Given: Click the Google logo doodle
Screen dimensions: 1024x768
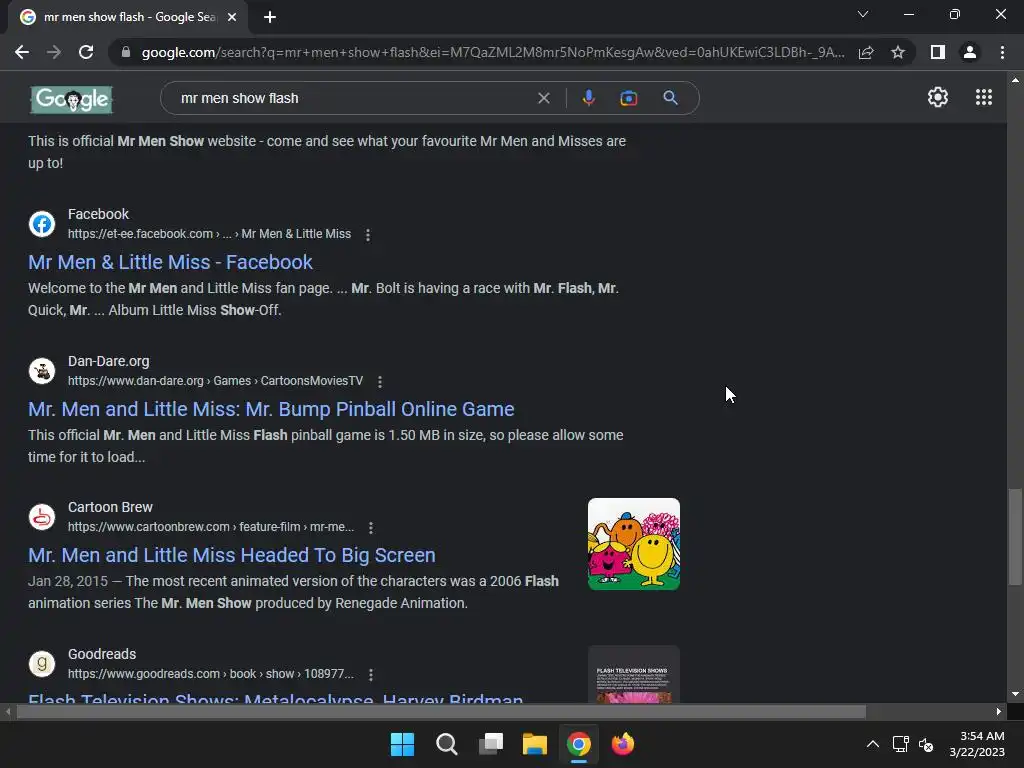Looking at the screenshot, I should point(72,100).
